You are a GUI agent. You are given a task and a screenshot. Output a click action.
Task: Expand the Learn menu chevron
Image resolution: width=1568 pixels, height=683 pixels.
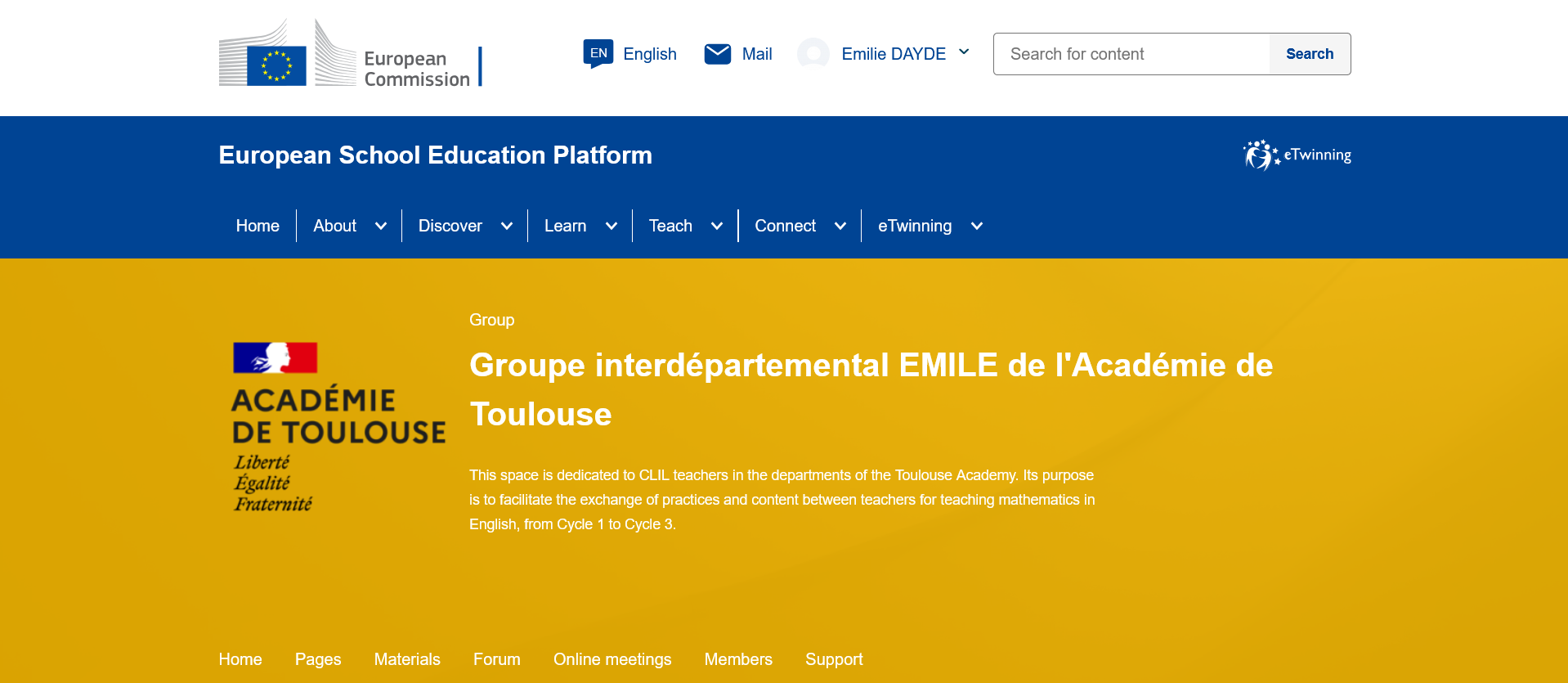[x=612, y=226]
